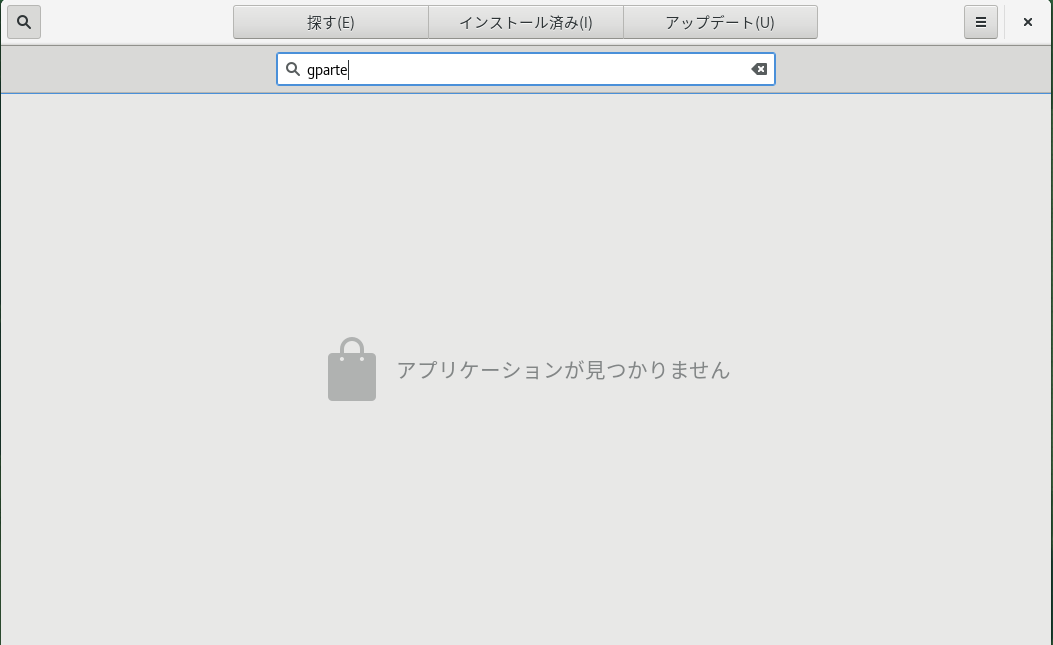Place cursor after gparte in search box
Screen dimensions: 1053x645
(x=349, y=70)
